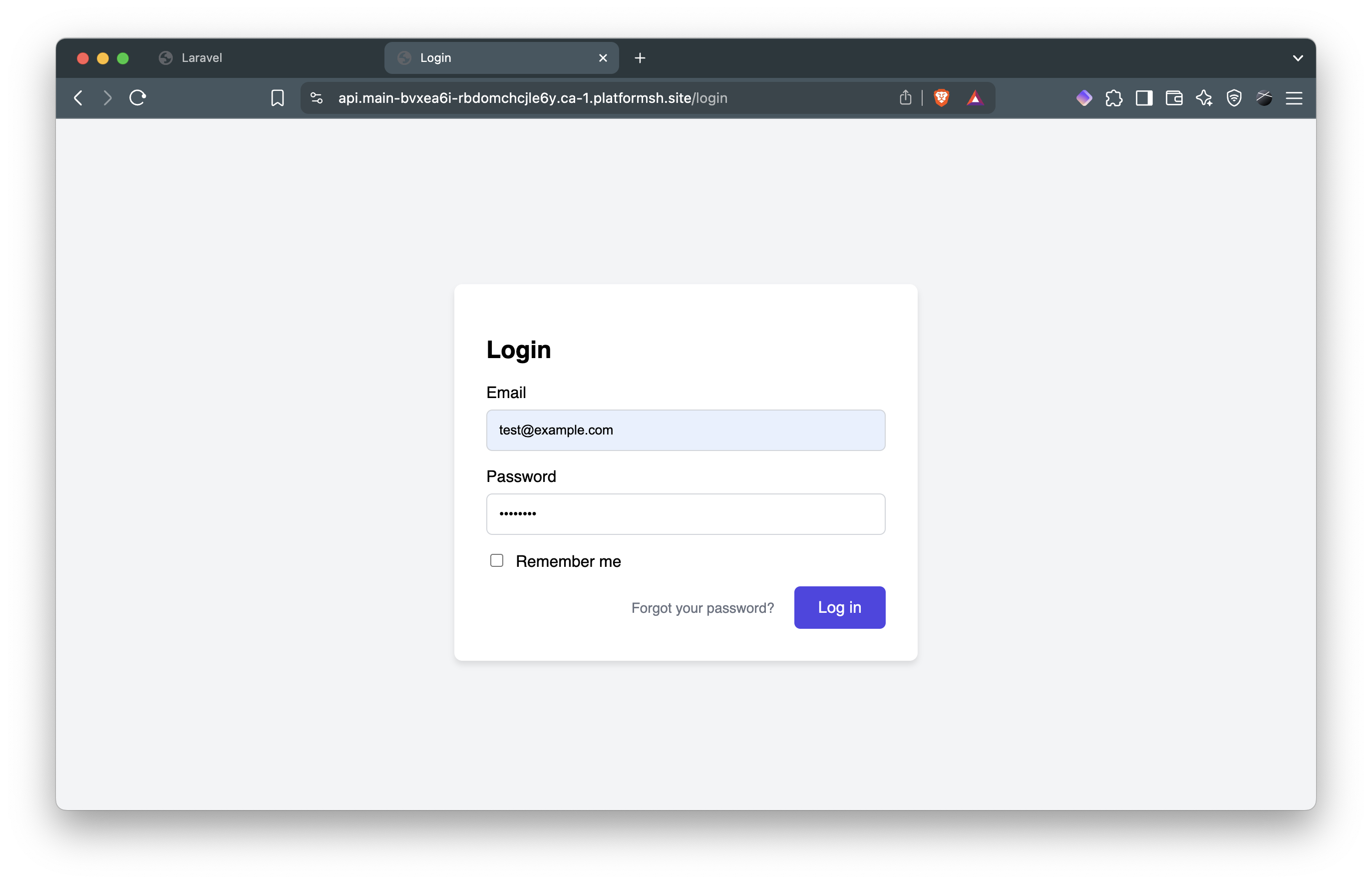Click the Brave Rewards triangle icon

pos(975,98)
